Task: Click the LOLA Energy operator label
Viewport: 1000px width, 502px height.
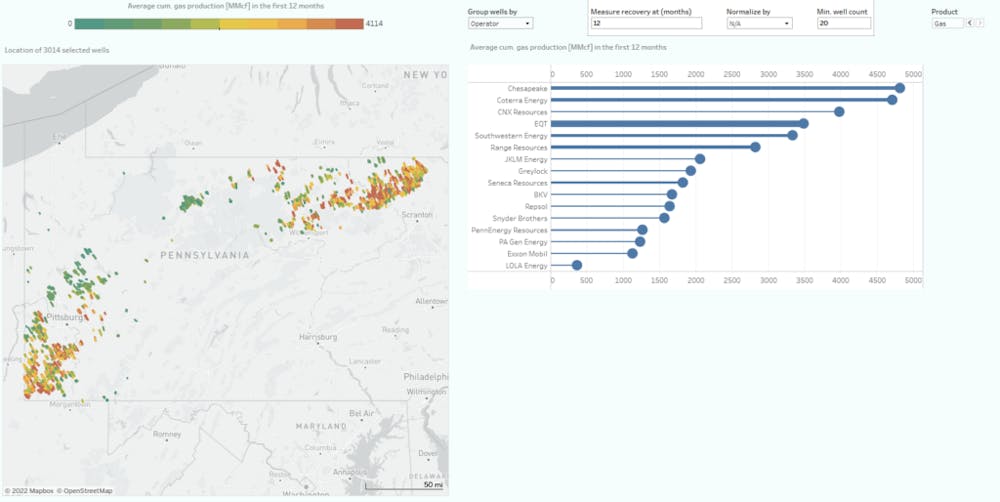Action: point(526,266)
